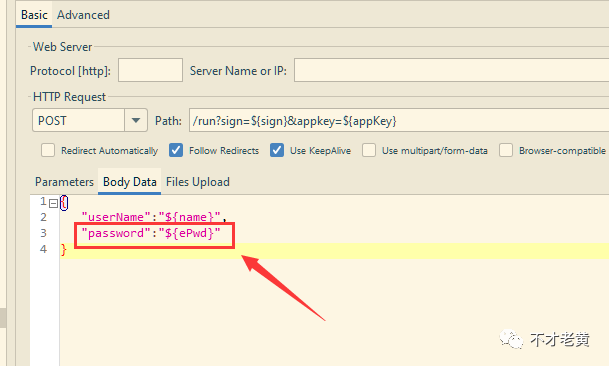Enable Redirect Automatically checkbox
This screenshot has width=609, height=366.
tap(48, 150)
